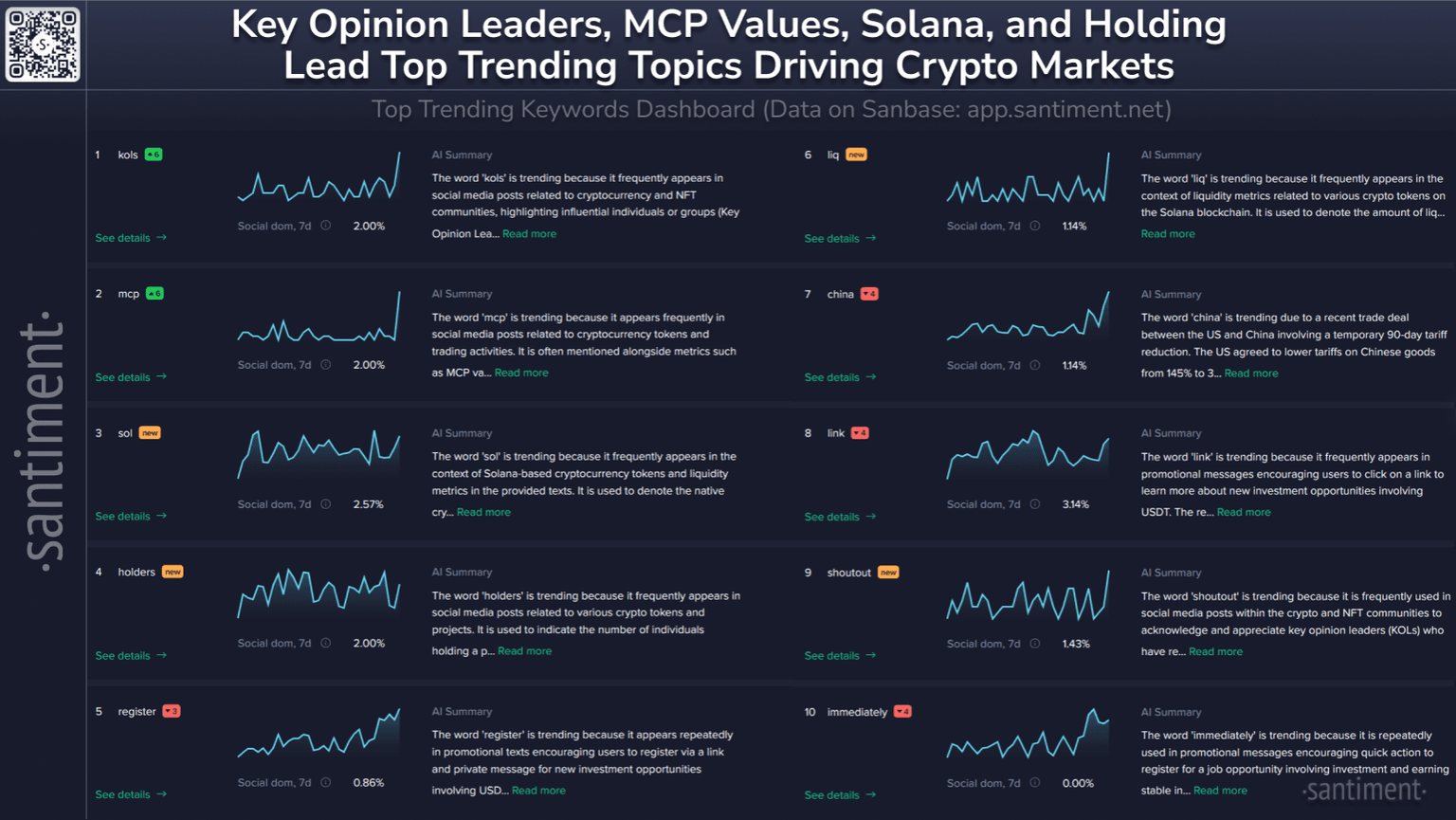The width and height of the screenshot is (1456, 820).
Task: Click the red rank badge next to register
Action: coord(172,711)
